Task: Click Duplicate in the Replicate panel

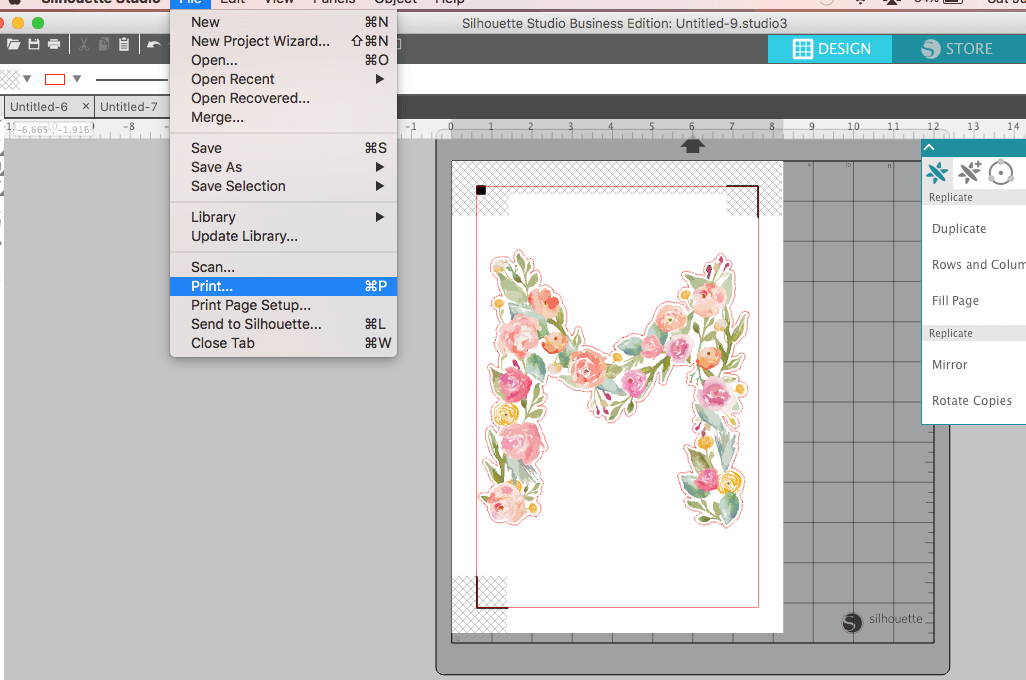Action: pos(959,228)
